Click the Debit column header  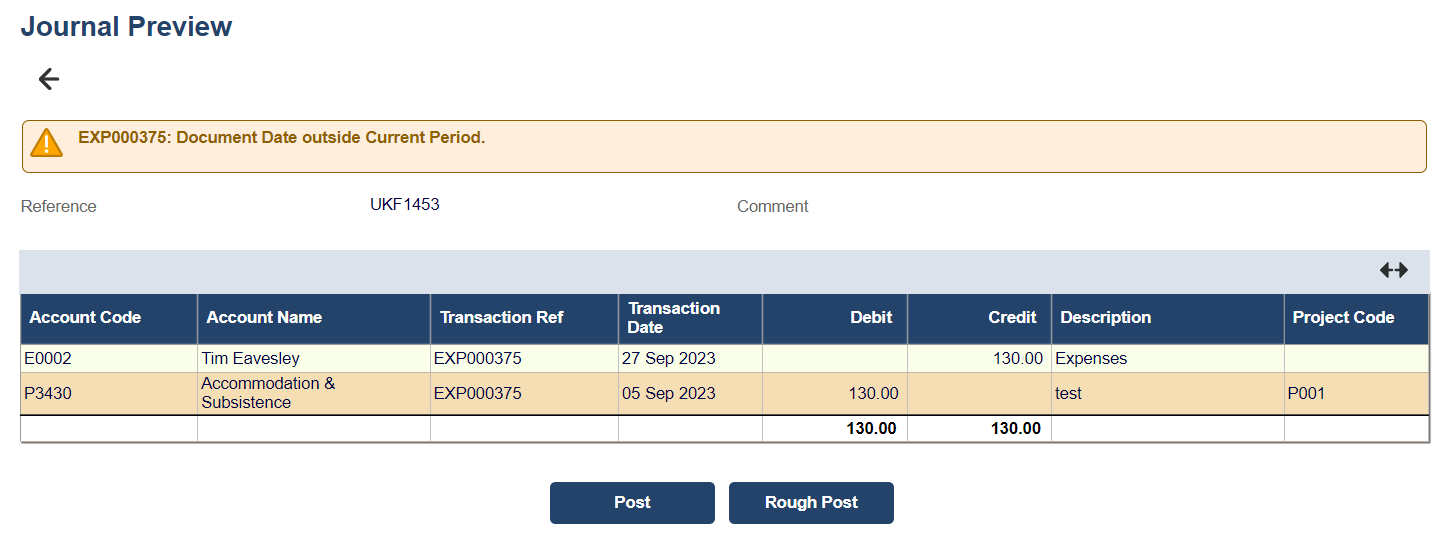point(871,318)
